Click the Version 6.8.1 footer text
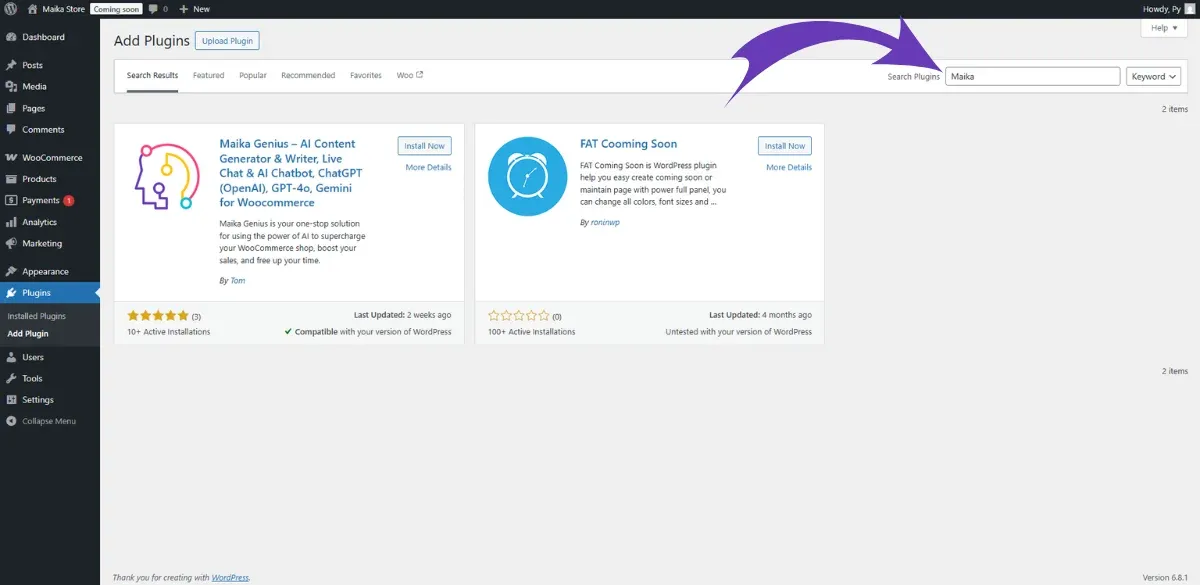 pos(1165,577)
